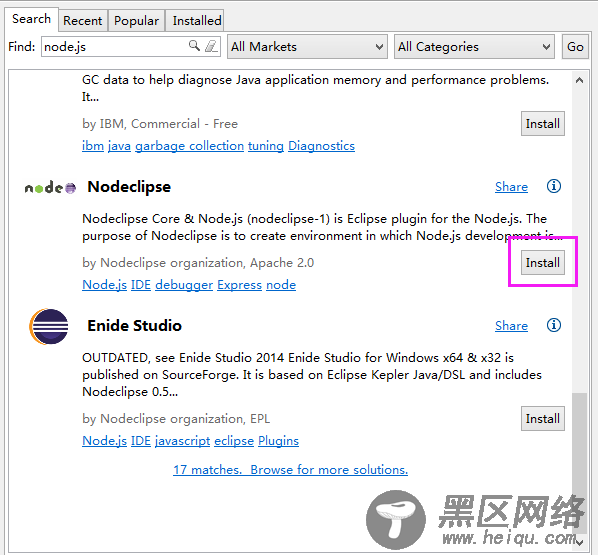Click the Nodeclipse logo thumbnail
This screenshot has height=555, width=598.
click(50, 188)
